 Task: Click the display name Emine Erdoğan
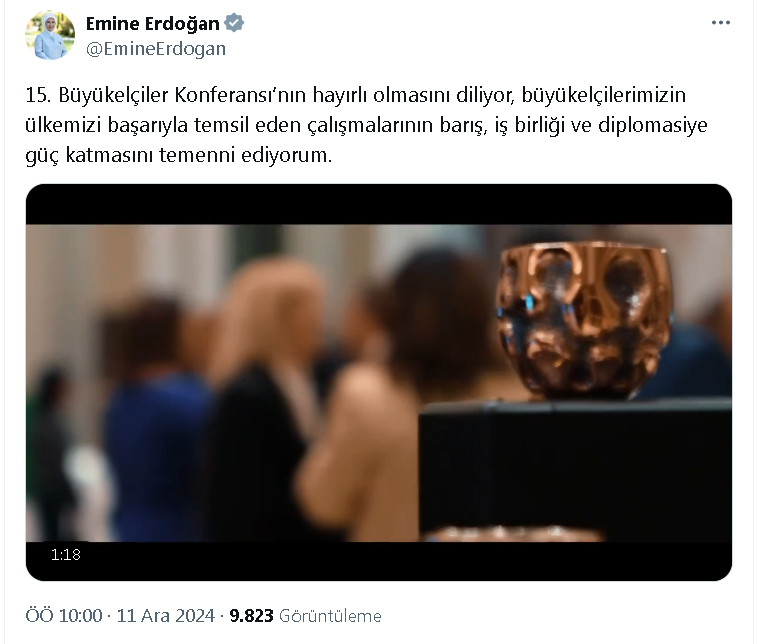pyautogui.click(x=152, y=23)
